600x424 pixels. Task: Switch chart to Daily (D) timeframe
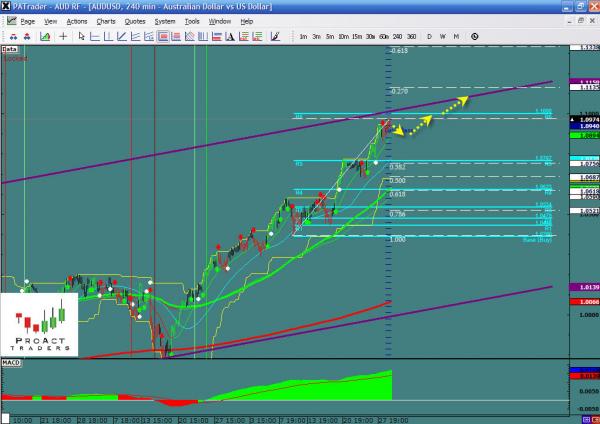point(429,36)
